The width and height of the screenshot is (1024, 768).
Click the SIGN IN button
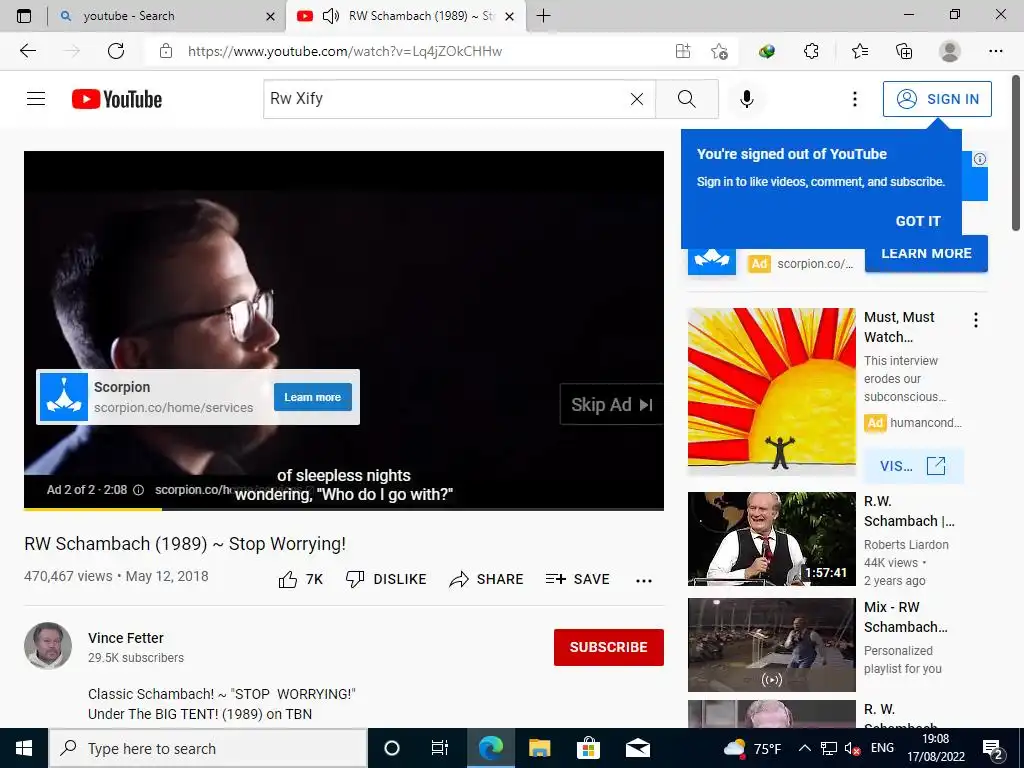pos(937,99)
